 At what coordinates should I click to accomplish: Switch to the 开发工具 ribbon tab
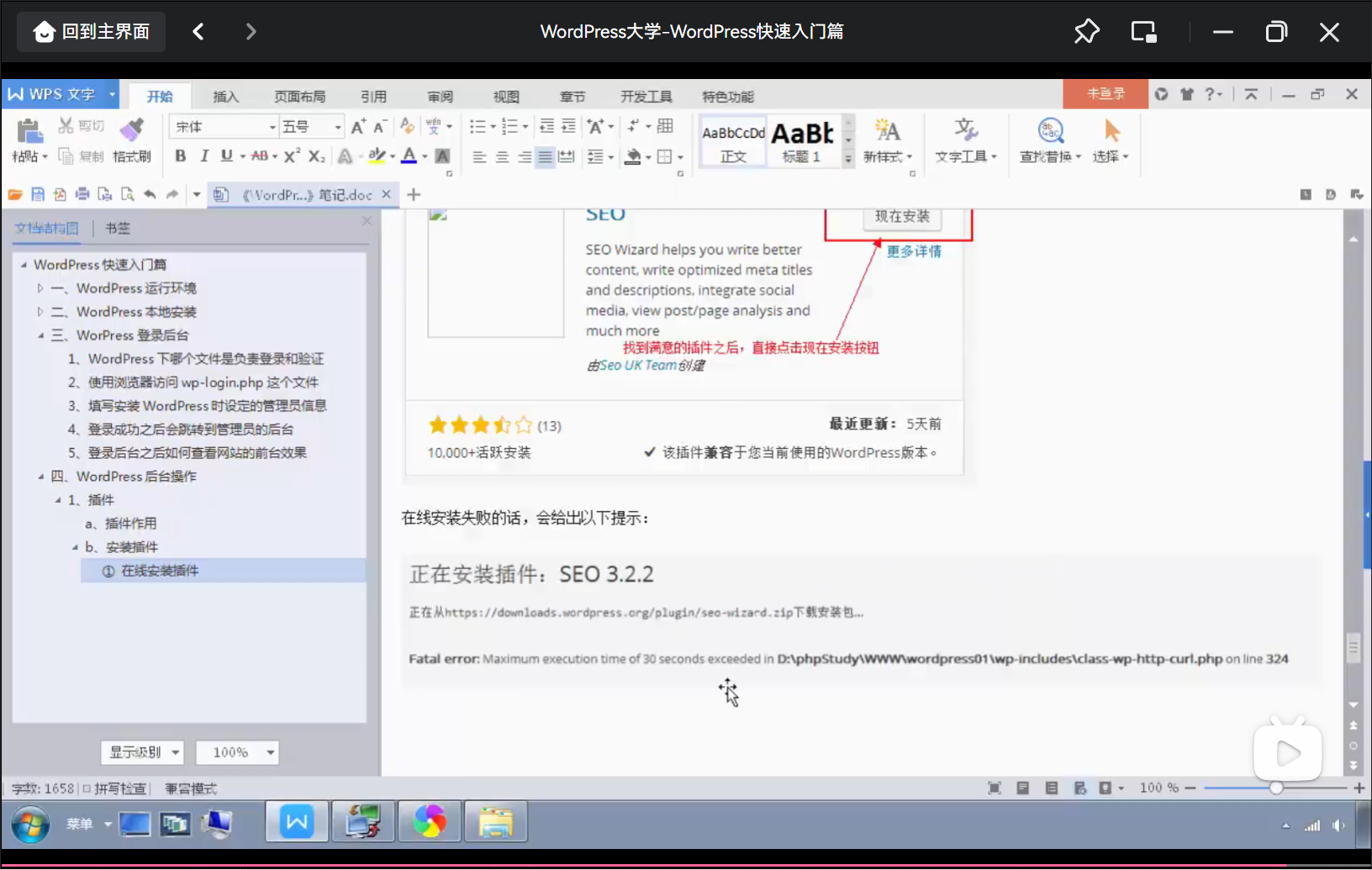click(x=646, y=97)
